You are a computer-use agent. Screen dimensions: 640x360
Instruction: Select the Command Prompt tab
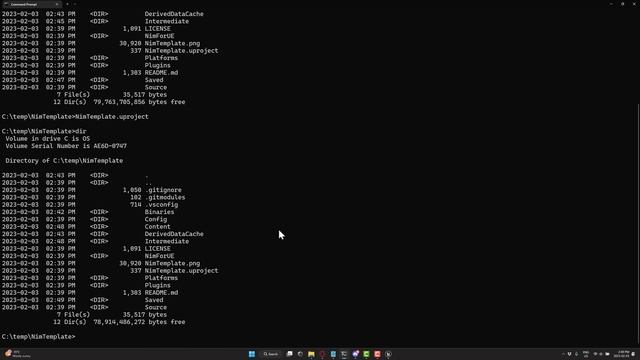coord(31,4)
